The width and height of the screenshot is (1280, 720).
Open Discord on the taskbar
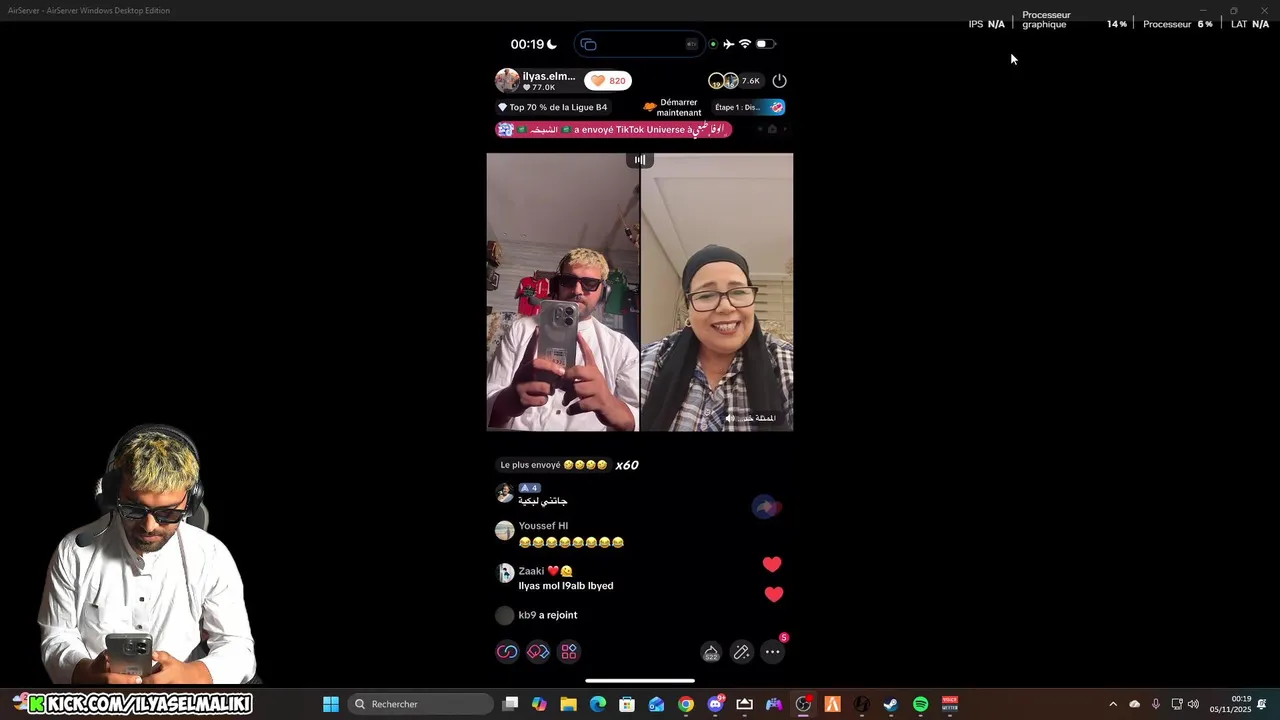pos(715,704)
